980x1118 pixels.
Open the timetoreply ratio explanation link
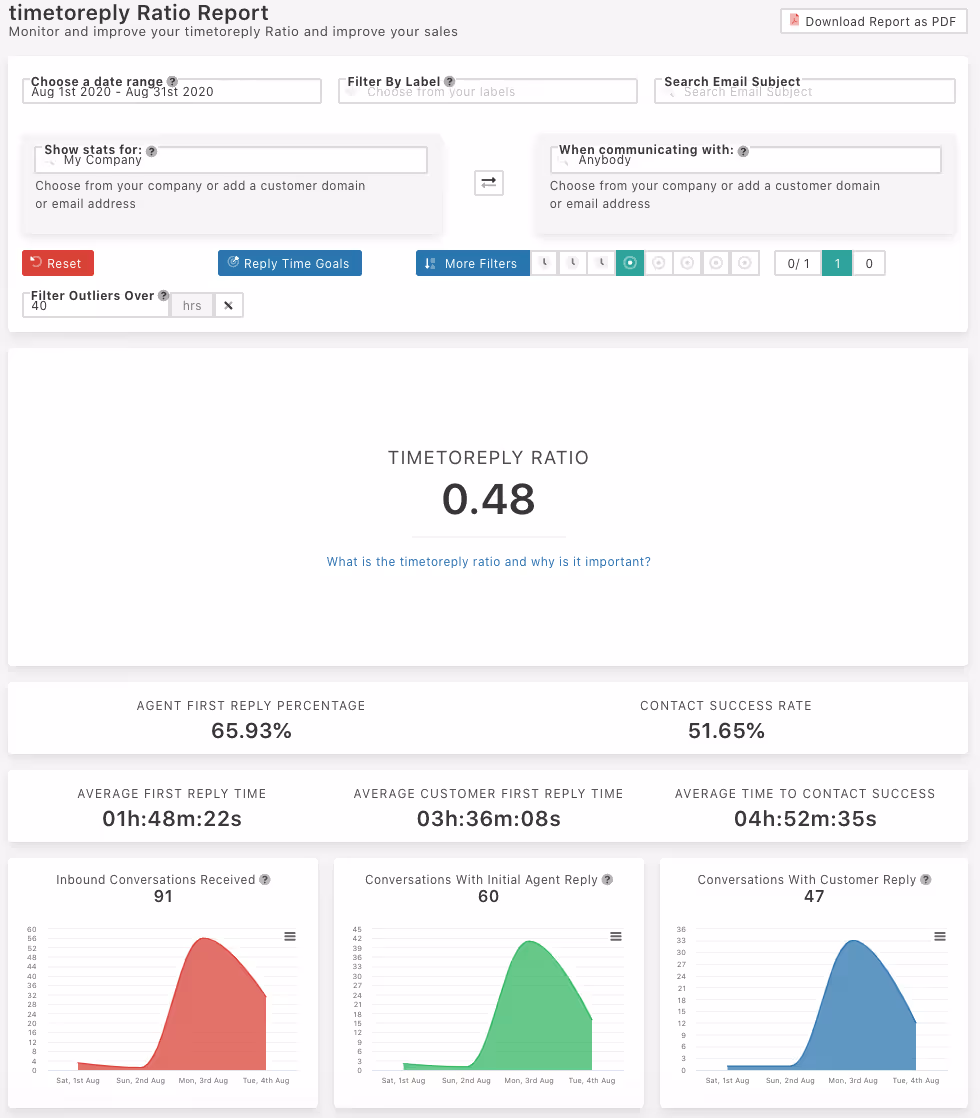click(489, 562)
